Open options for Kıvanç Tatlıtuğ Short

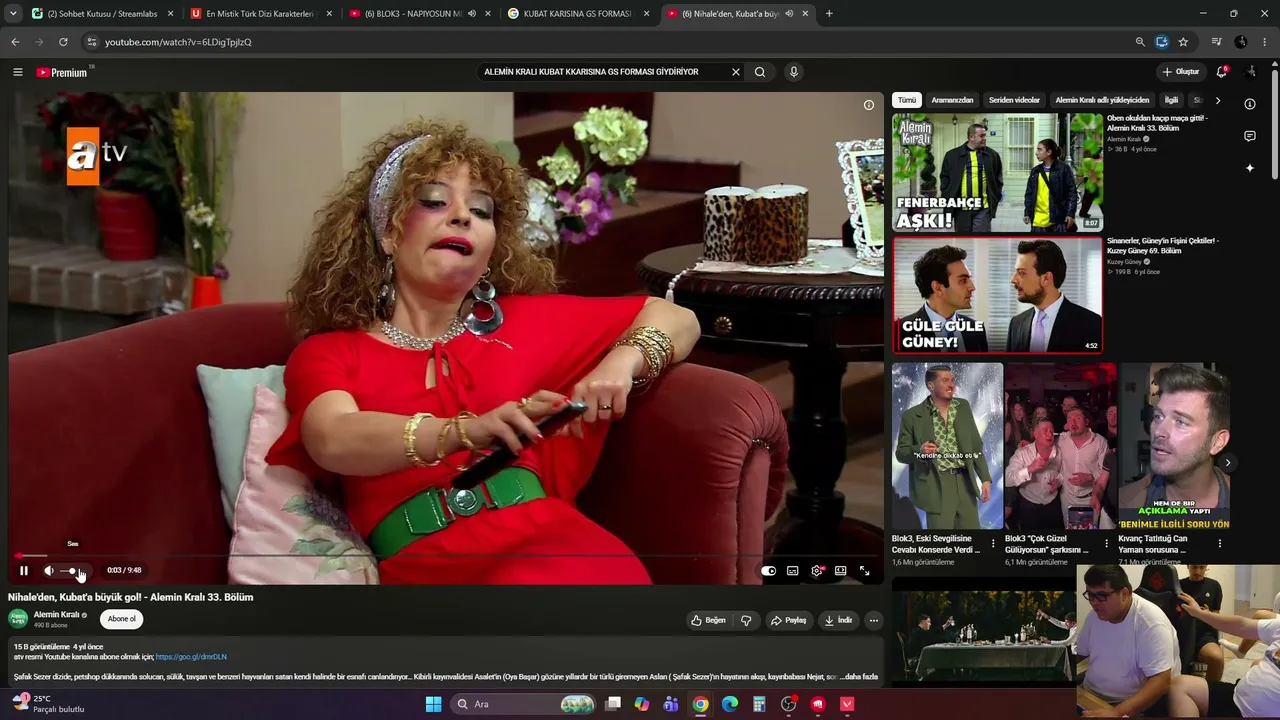click(x=1219, y=544)
